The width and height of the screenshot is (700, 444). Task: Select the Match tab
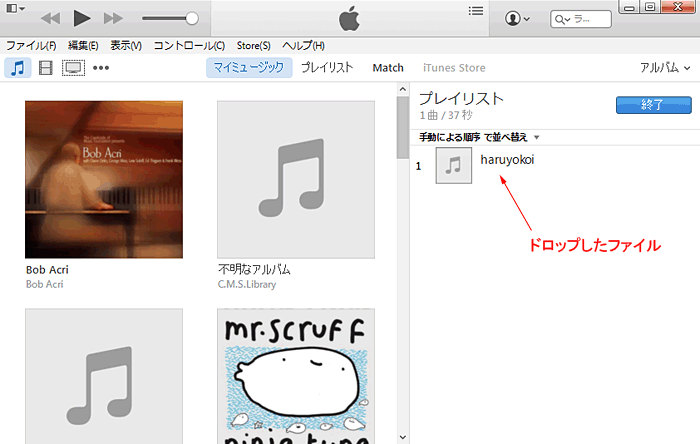pyautogui.click(x=388, y=68)
